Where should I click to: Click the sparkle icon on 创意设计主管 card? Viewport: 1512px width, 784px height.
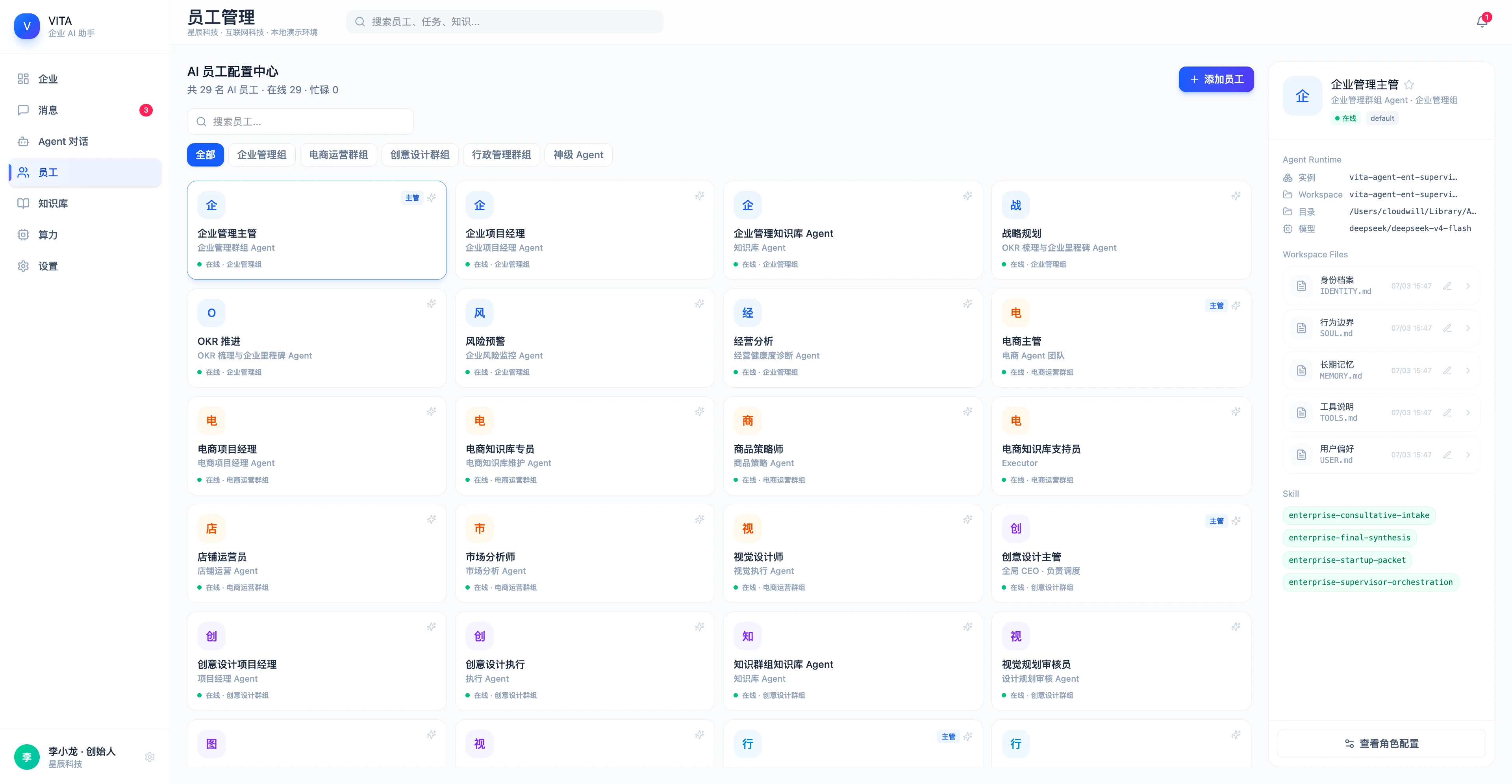[x=1236, y=521]
